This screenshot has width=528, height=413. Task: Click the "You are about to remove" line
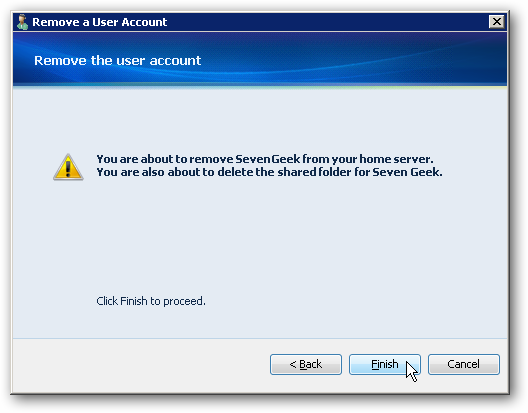pos(265,159)
